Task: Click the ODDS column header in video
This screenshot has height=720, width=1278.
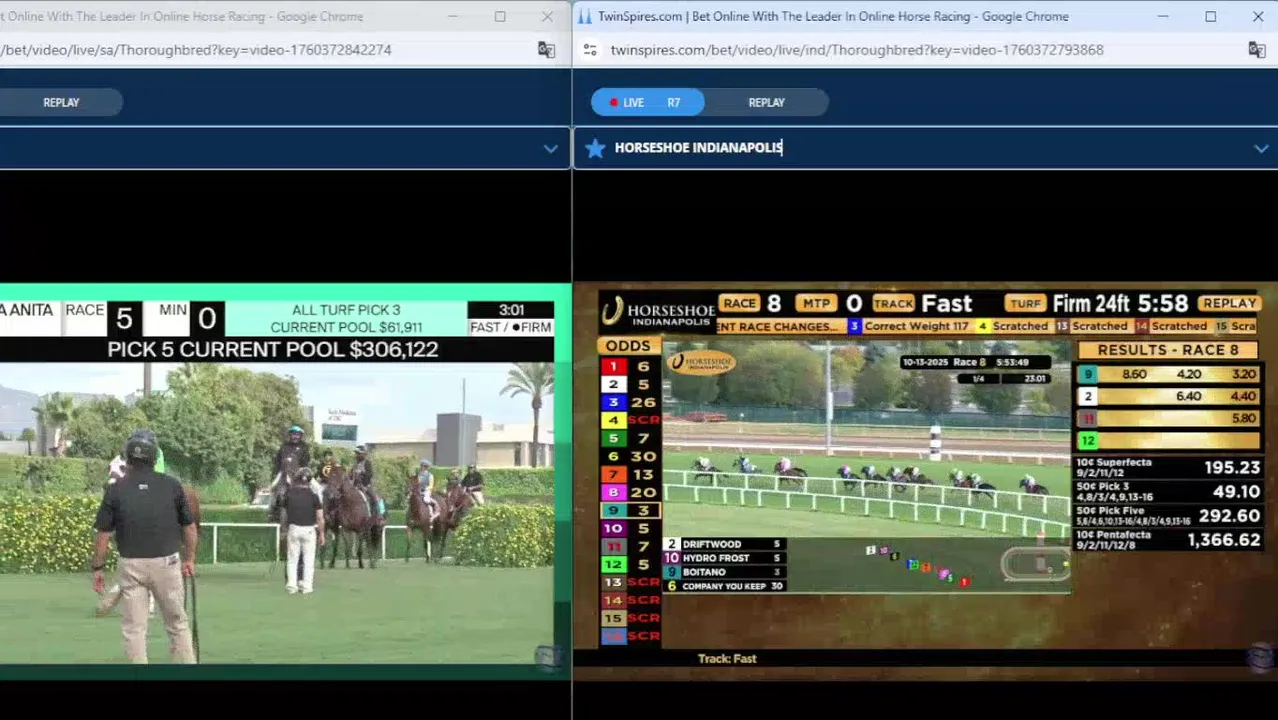Action: coord(628,346)
